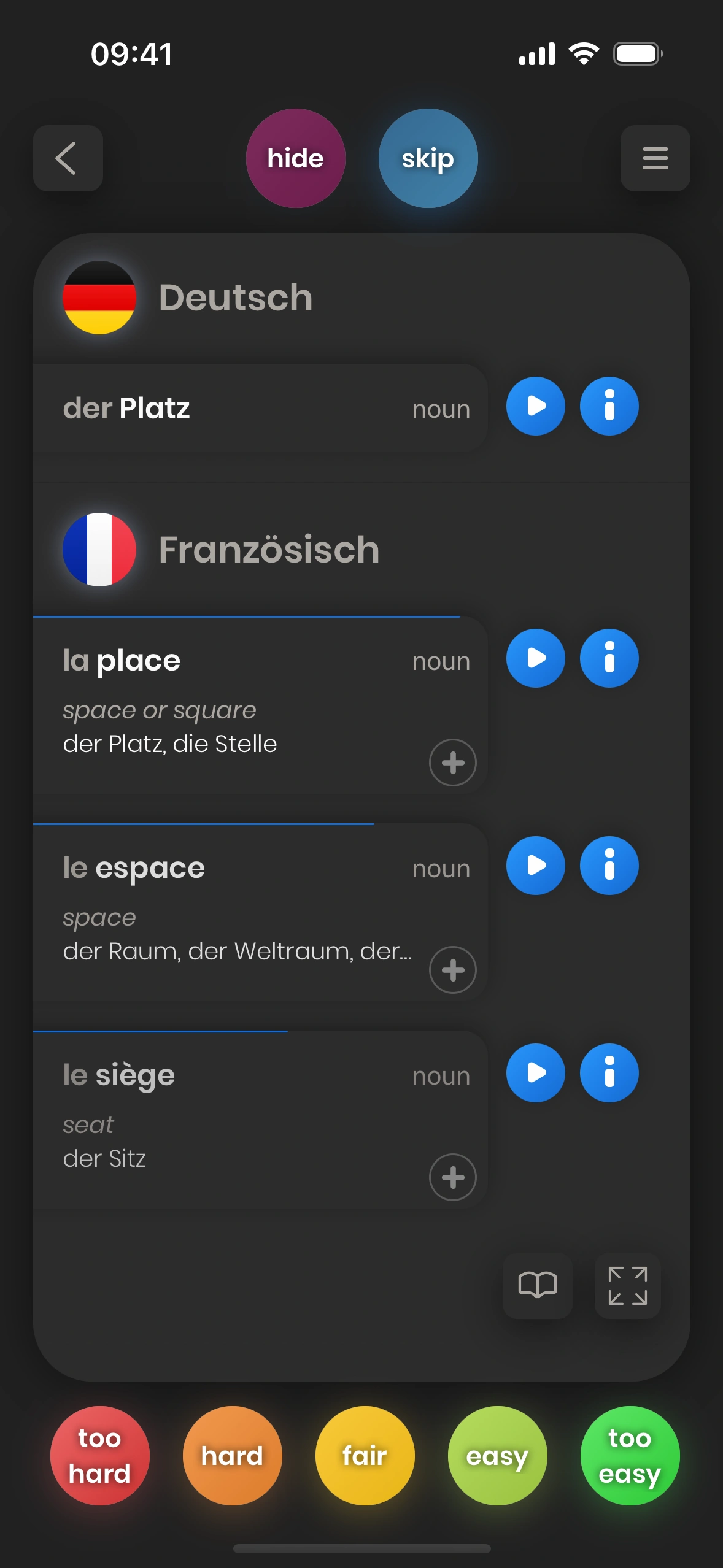723x1568 pixels.
Task: Rate this card as fair
Action: point(365,1455)
